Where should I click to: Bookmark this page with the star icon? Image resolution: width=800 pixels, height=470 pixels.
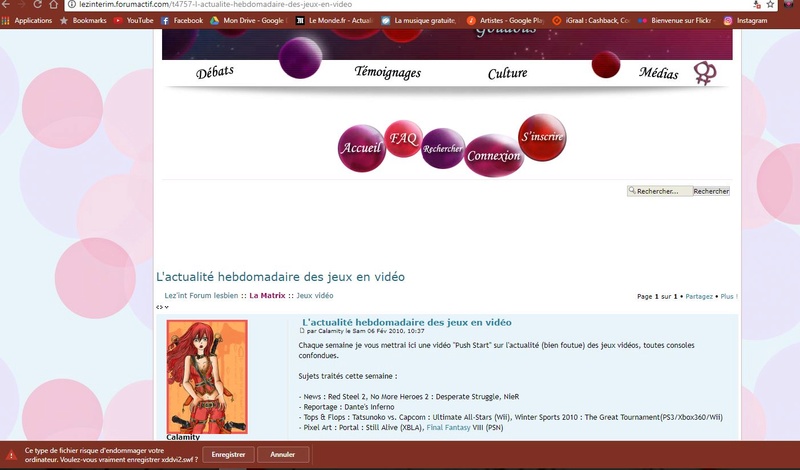pos(770,4)
